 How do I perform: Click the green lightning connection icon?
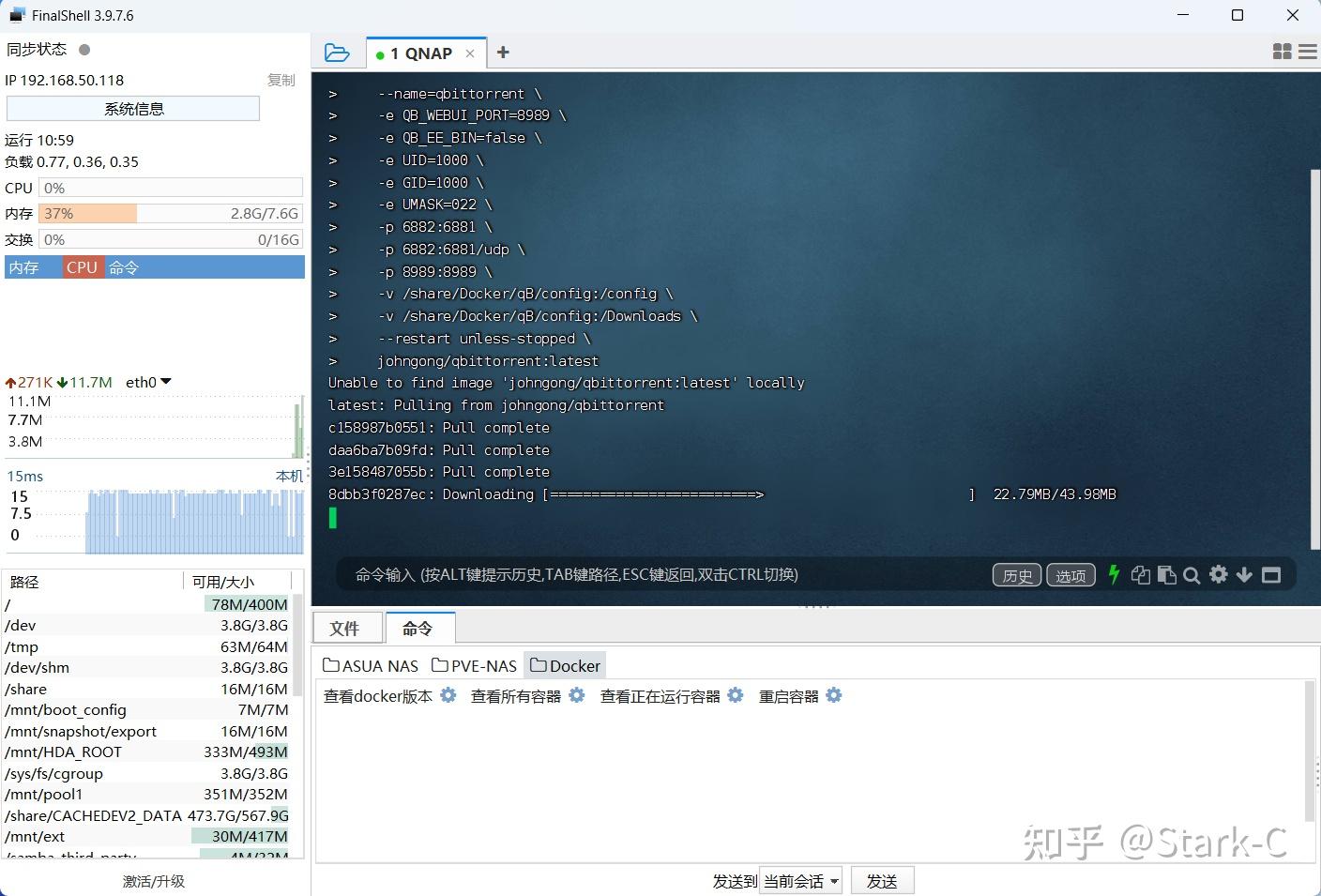pos(1115,575)
